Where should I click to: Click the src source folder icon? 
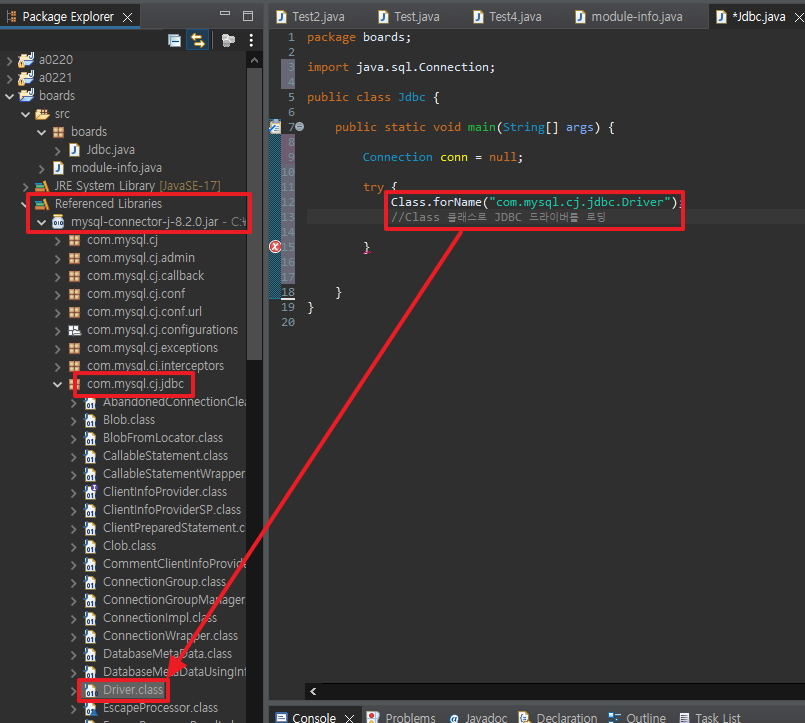point(42,114)
